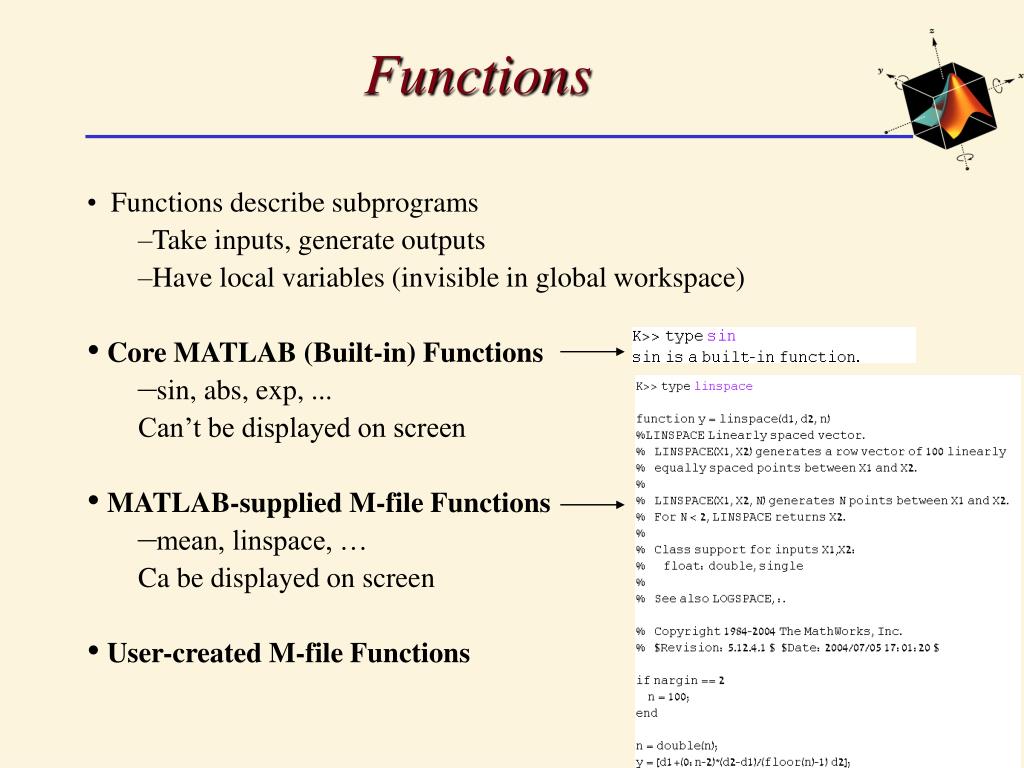Select heading "MATLAB-supplied M-file Functions"
Image resolution: width=1024 pixels, height=768 pixels.
328,503
